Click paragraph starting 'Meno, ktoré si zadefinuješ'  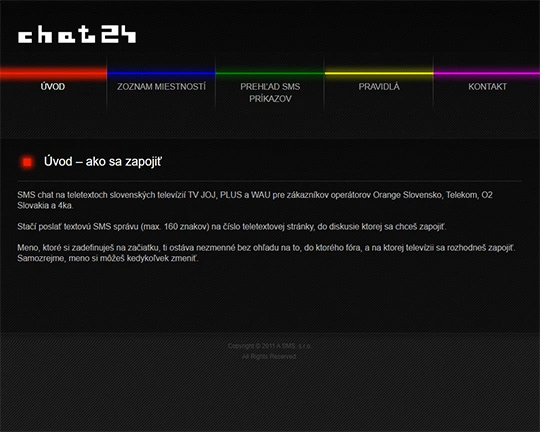click(x=266, y=253)
